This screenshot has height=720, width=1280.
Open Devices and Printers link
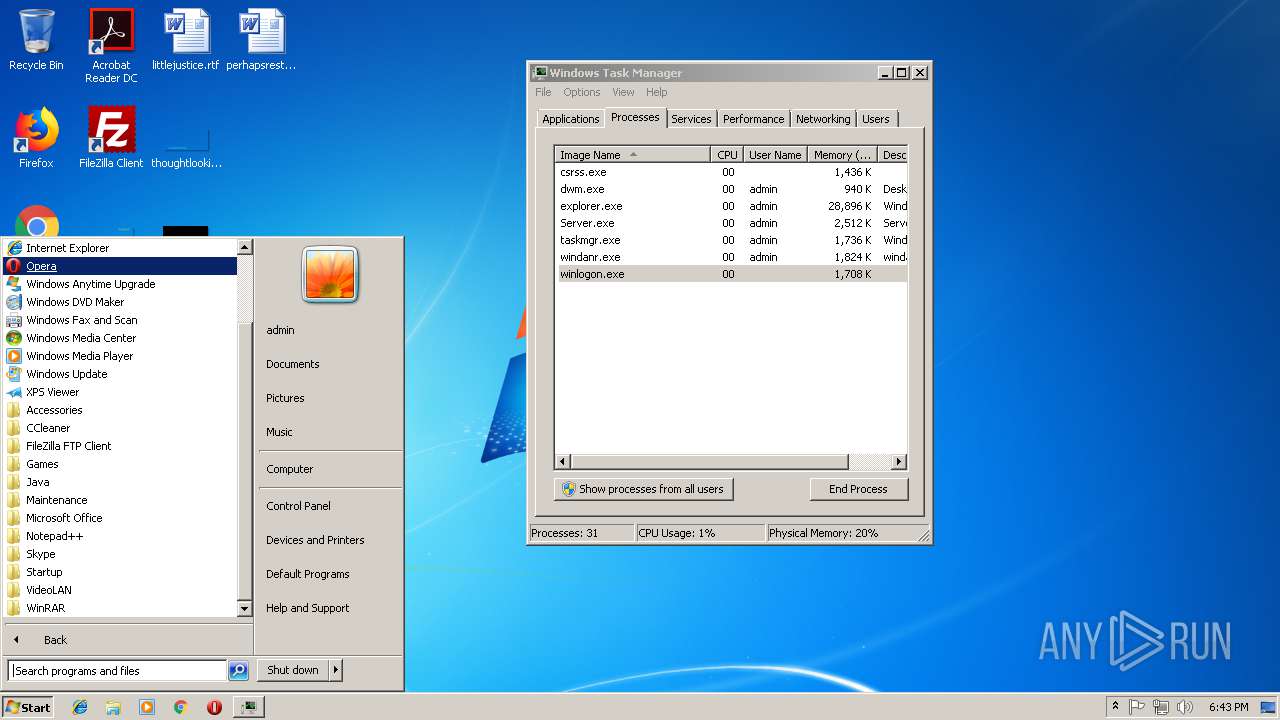315,540
